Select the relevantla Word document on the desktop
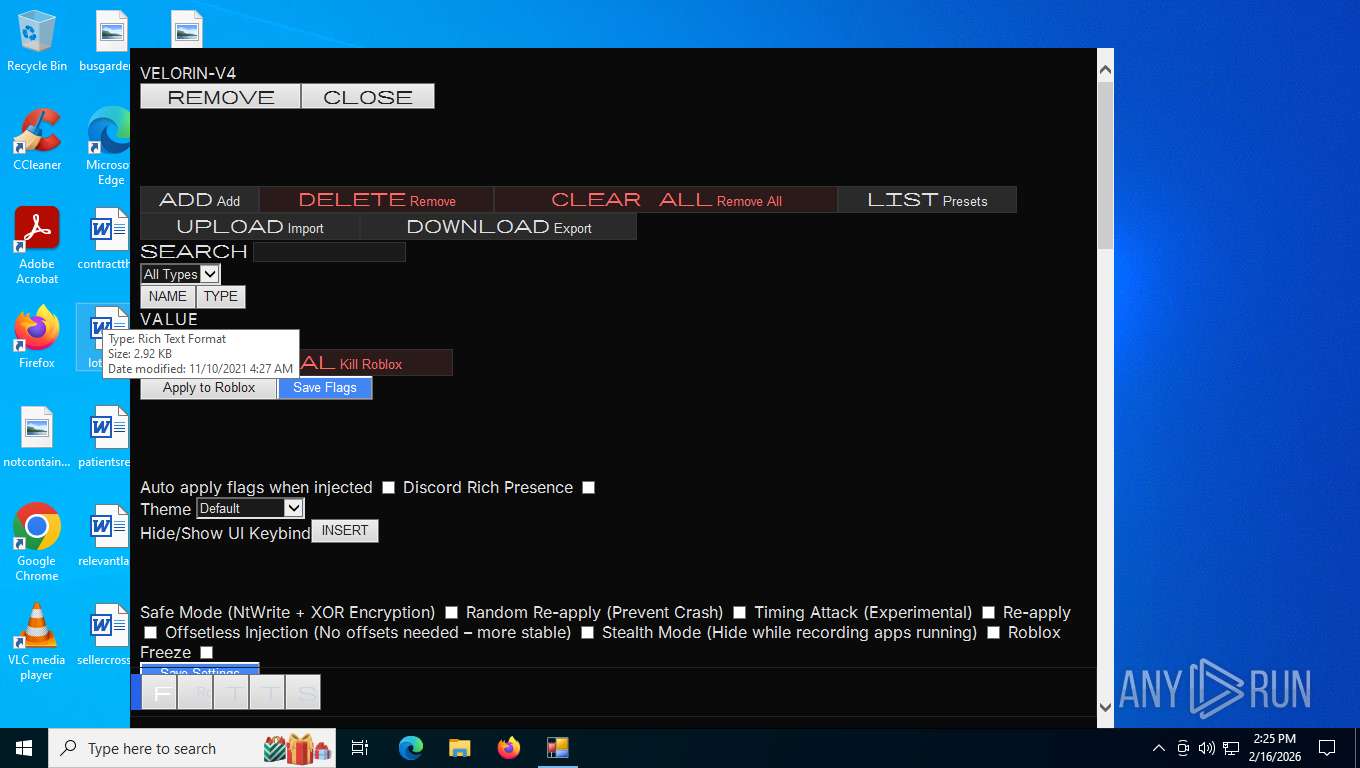This screenshot has height=768, width=1360. [105, 536]
